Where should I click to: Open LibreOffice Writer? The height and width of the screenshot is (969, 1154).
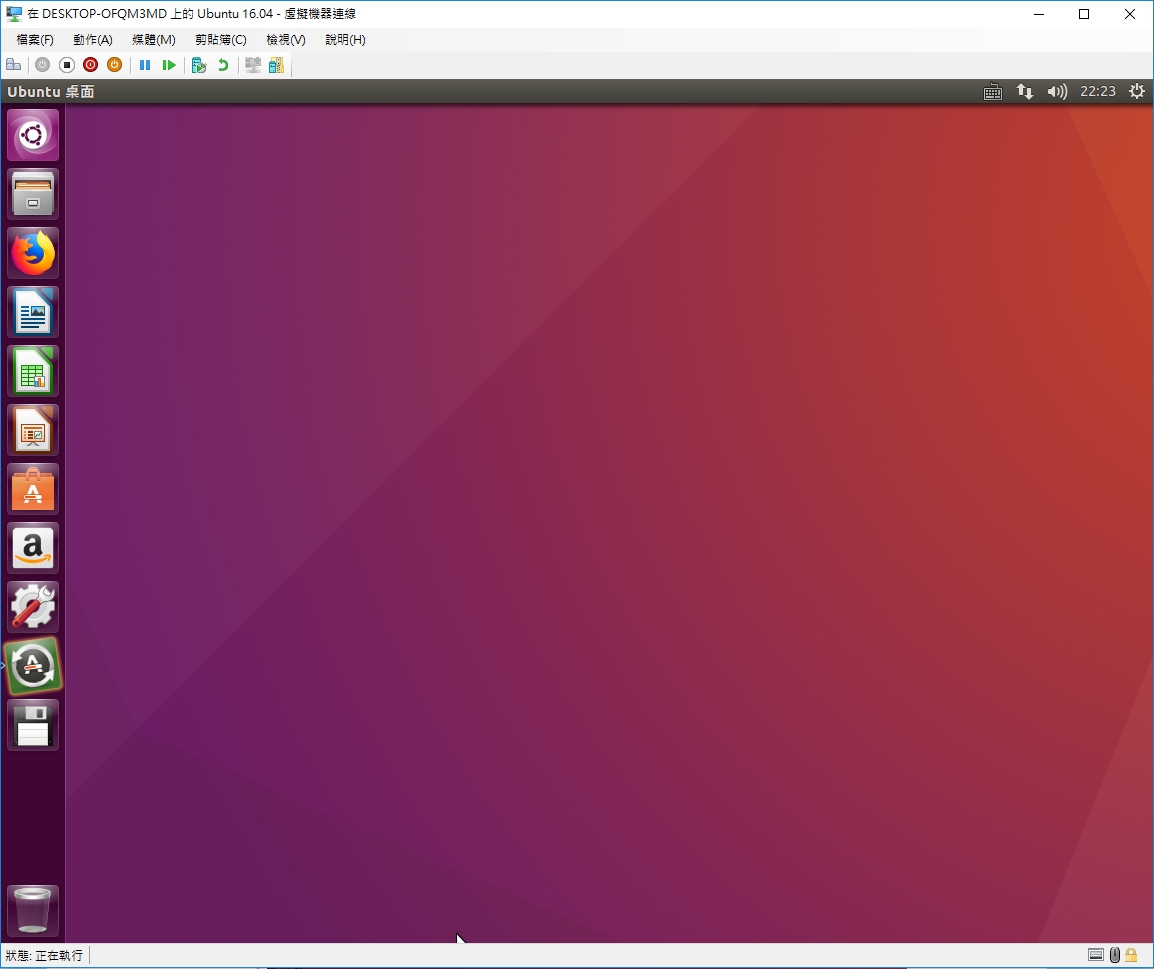click(32, 312)
